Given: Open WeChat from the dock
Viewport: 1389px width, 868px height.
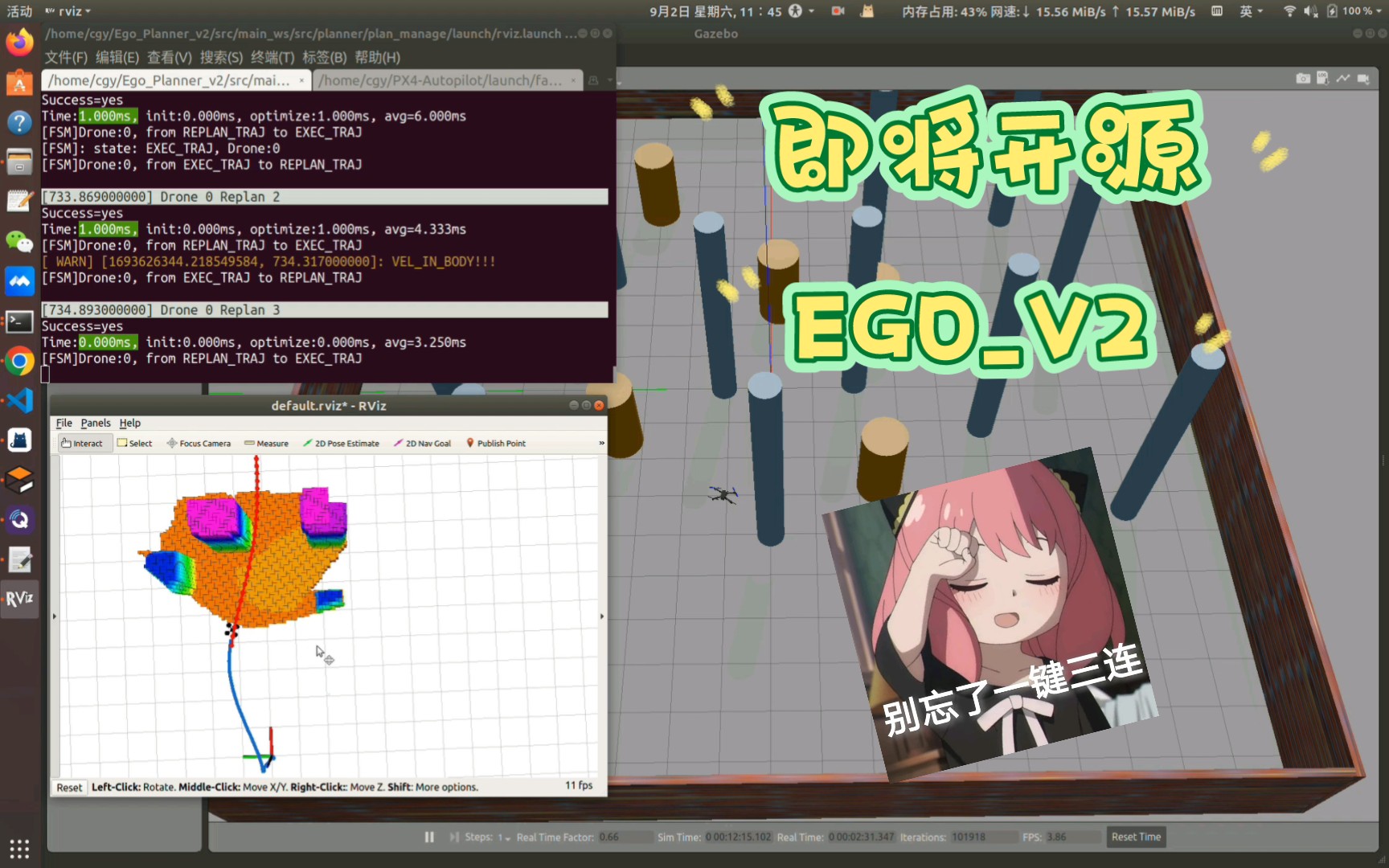Looking at the screenshot, I should (x=19, y=241).
